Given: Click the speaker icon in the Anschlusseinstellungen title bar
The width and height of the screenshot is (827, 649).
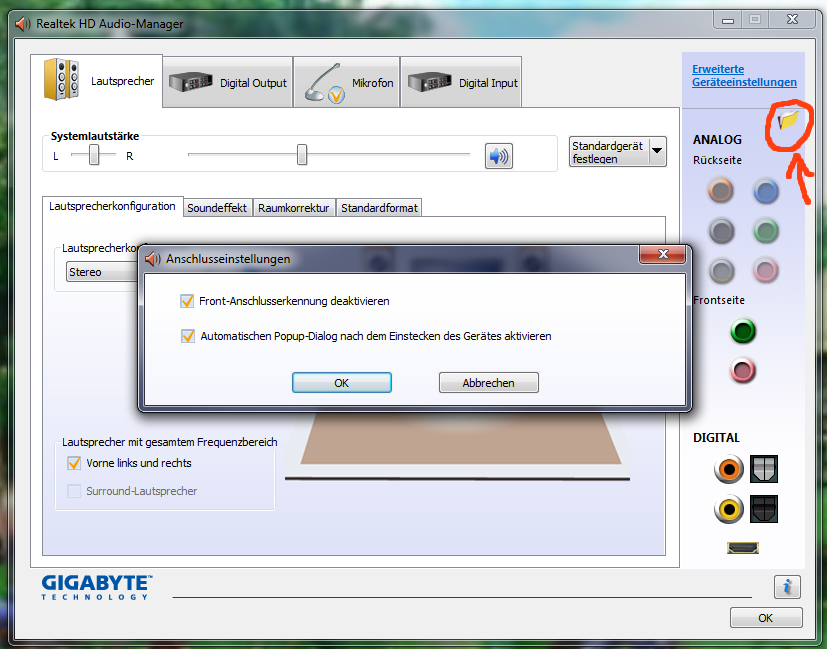Looking at the screenshot, I should [x=152, y=259].
